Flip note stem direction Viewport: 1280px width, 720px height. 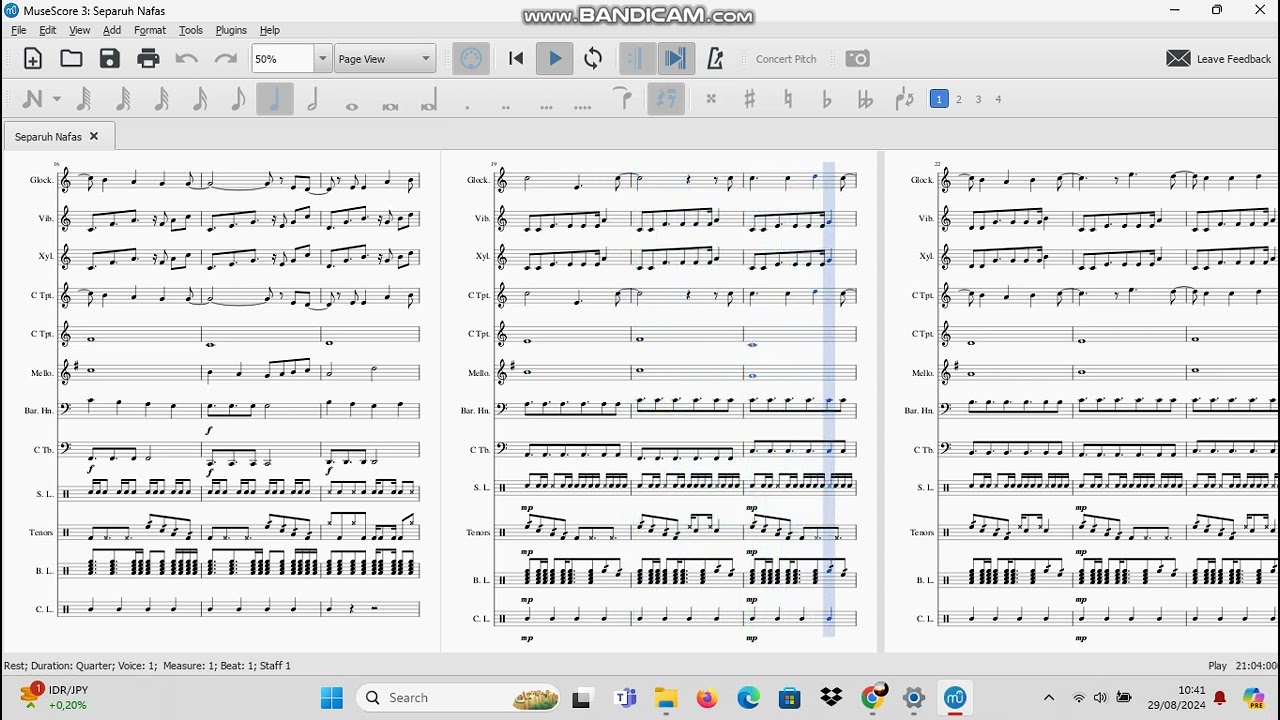tap(904, 99)
